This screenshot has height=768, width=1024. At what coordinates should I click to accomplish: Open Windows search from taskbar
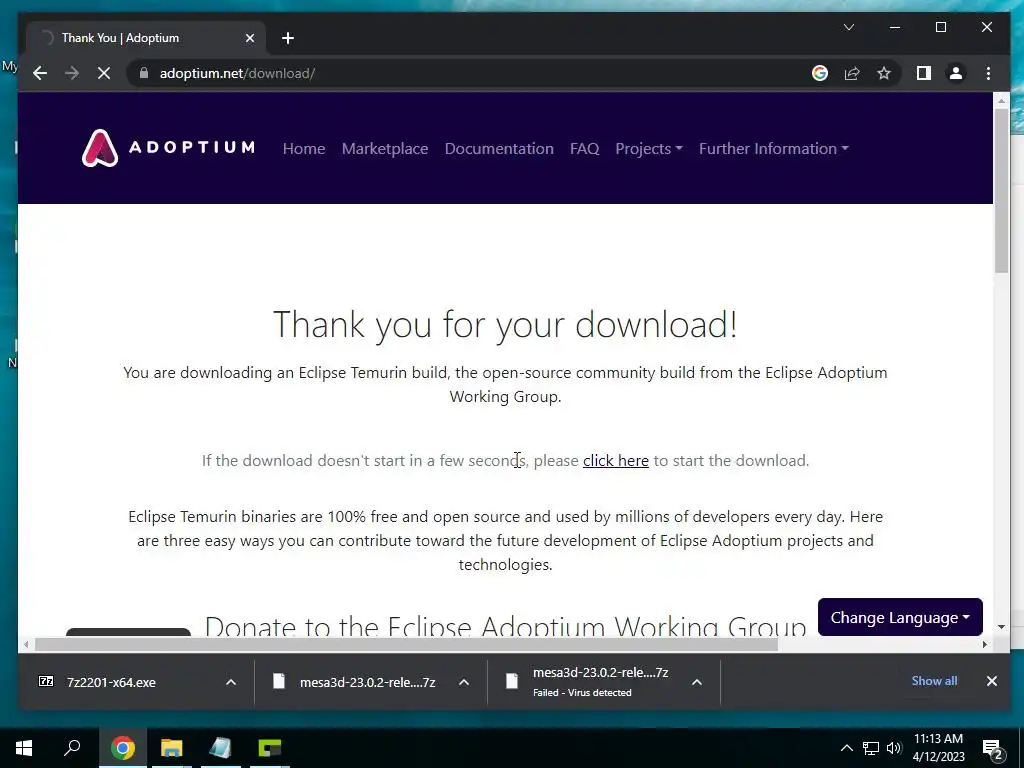click(x=72, y=748)
